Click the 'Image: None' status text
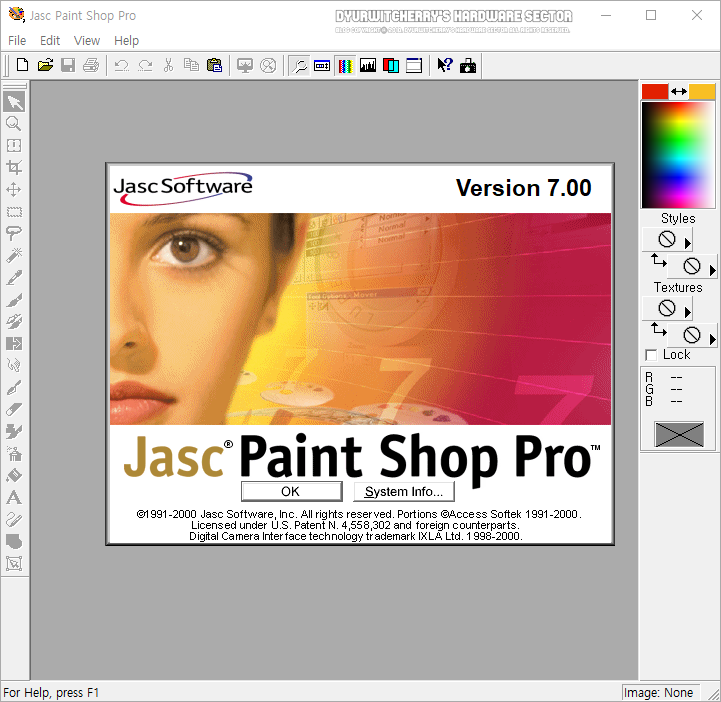The width and height of the screenshot is (721, 702). pyautogui.click(x=658, y=692)
